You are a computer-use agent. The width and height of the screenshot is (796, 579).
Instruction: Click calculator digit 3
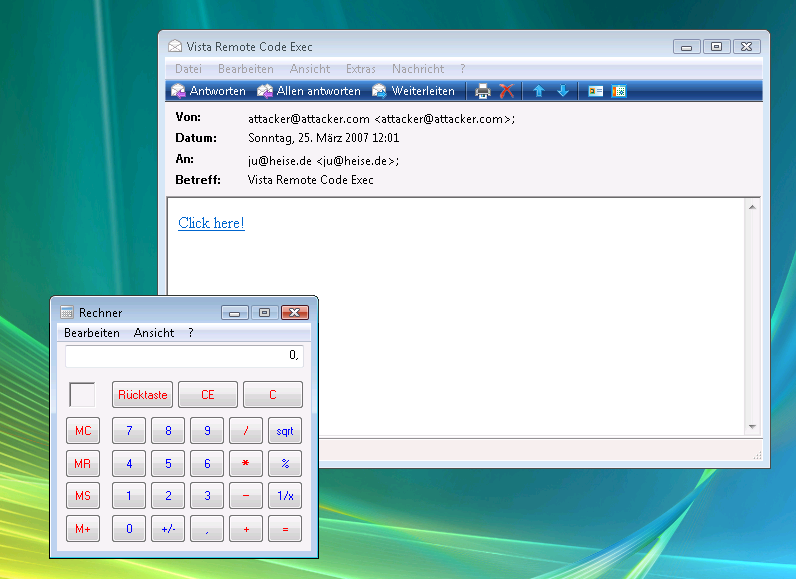click(x=207, y=496)
